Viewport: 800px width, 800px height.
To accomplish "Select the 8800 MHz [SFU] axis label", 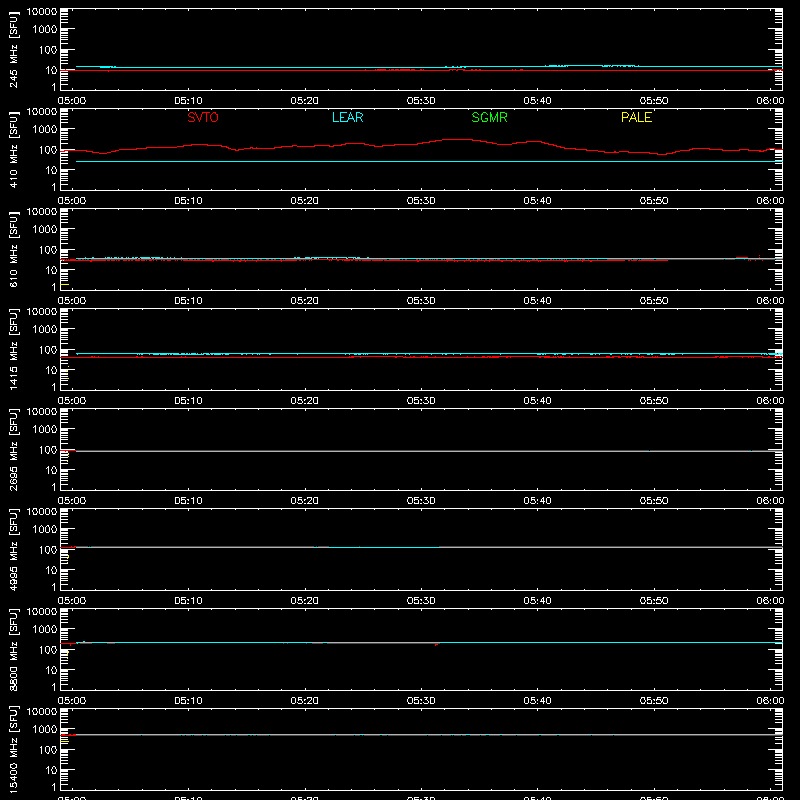I will pyautogui.click(x=14, y=649).
